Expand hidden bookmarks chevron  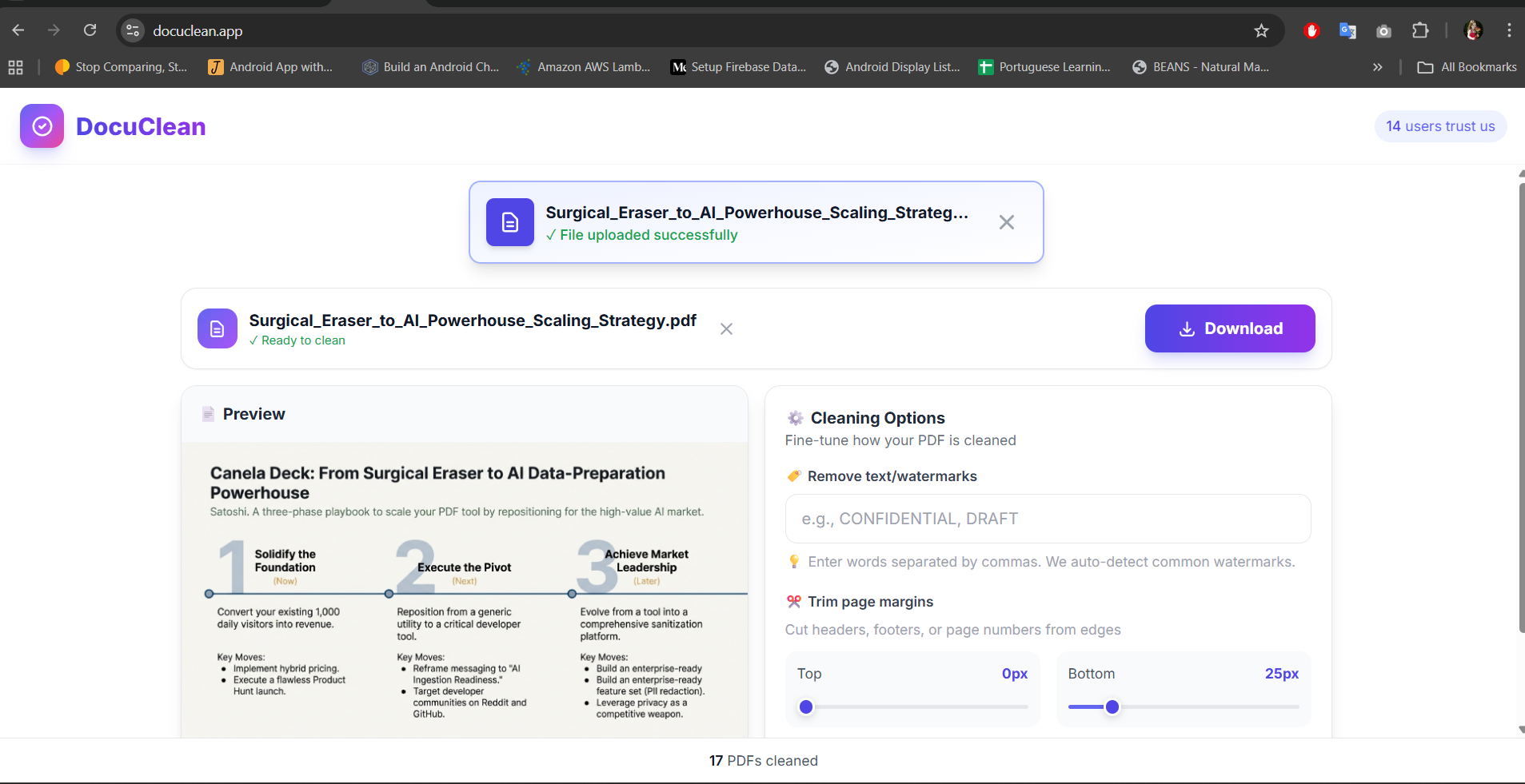click(1377, 67)
